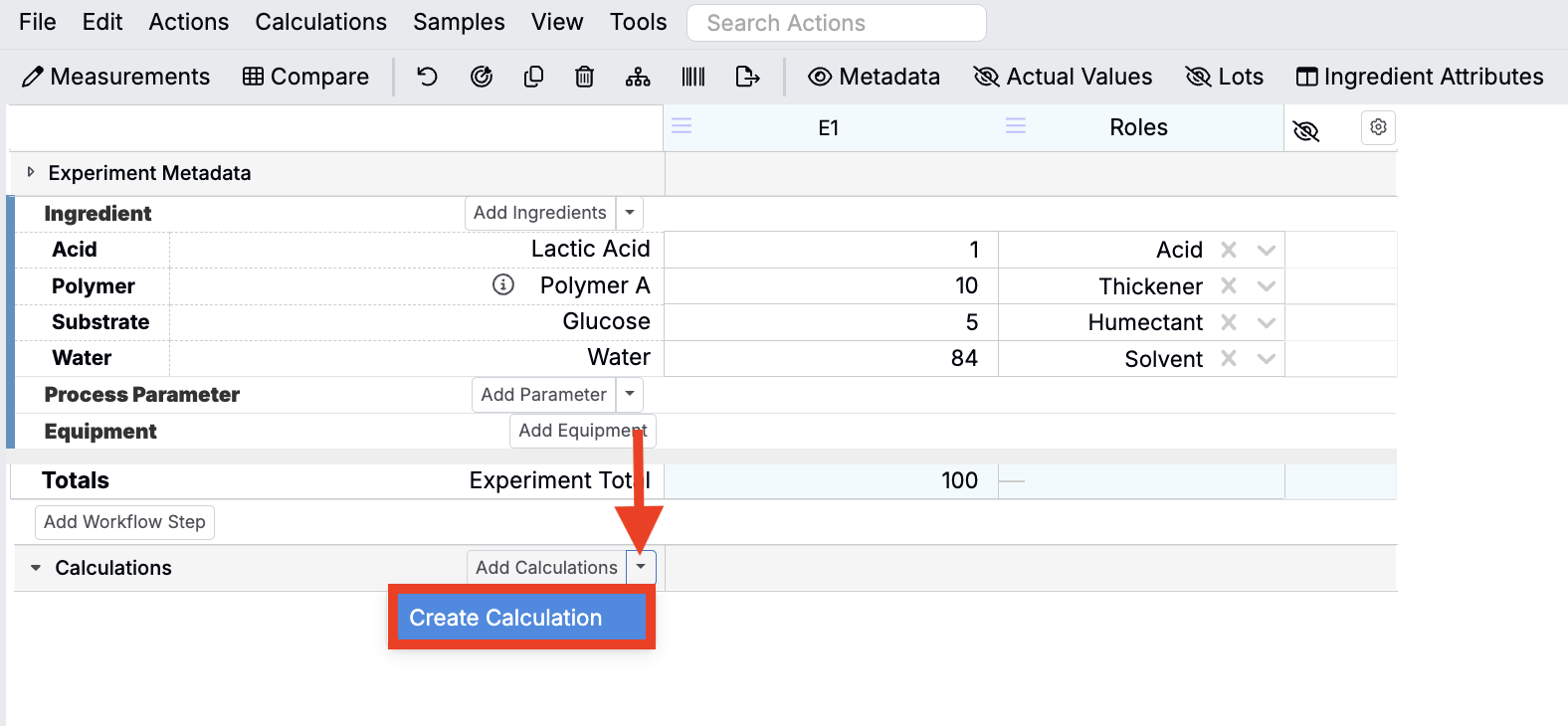Open the Add Ingredients dropdown arrow
This screenshot has width=1568, height=726.
point(630,213)
